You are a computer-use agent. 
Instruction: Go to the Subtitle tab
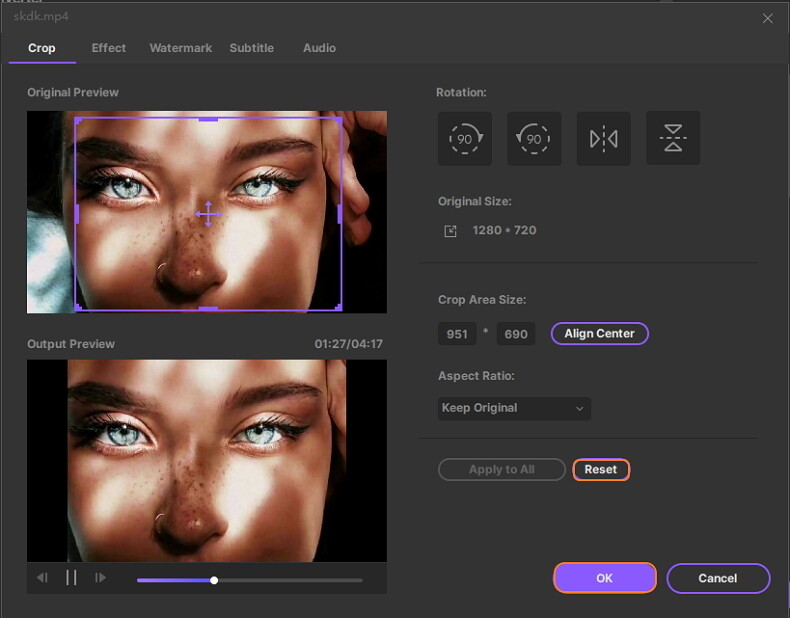point(252,48)
